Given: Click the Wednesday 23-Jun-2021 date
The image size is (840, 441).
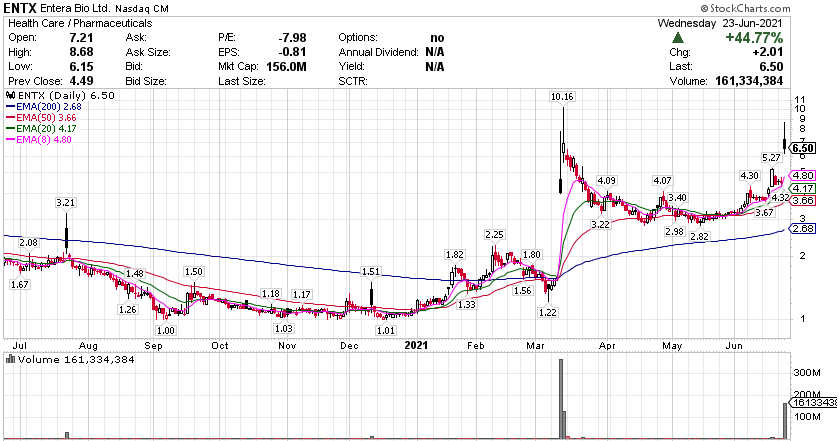Looking at the screenshot, I should pyautogui.click(x=720, y=23).
